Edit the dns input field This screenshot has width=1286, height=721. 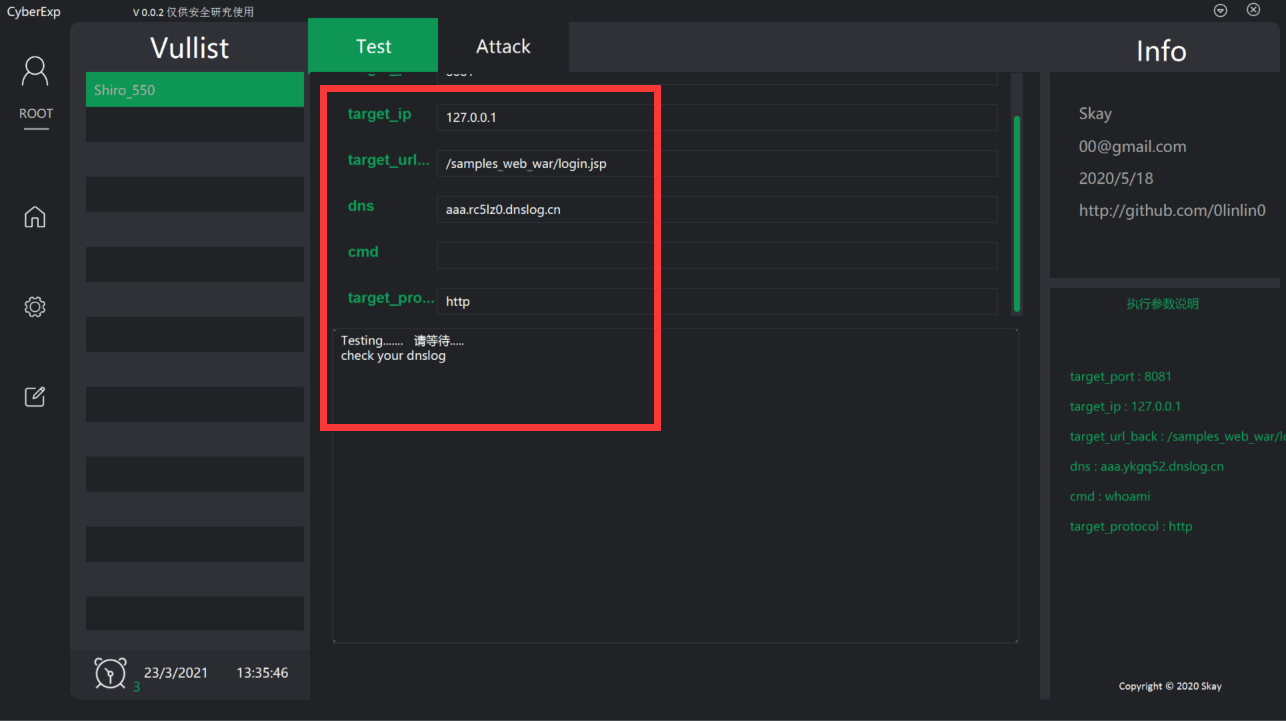pyautogui.click(x=717, y=209)
